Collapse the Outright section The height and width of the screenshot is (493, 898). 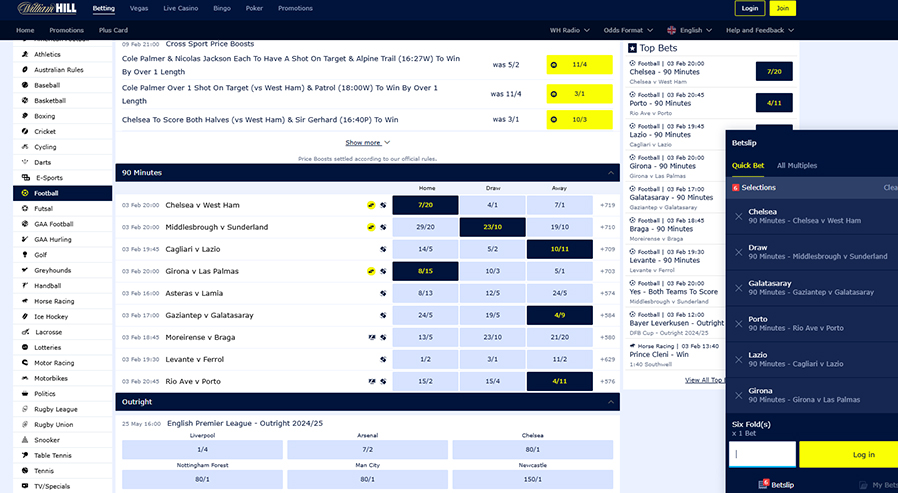click(x=611, y=402)
